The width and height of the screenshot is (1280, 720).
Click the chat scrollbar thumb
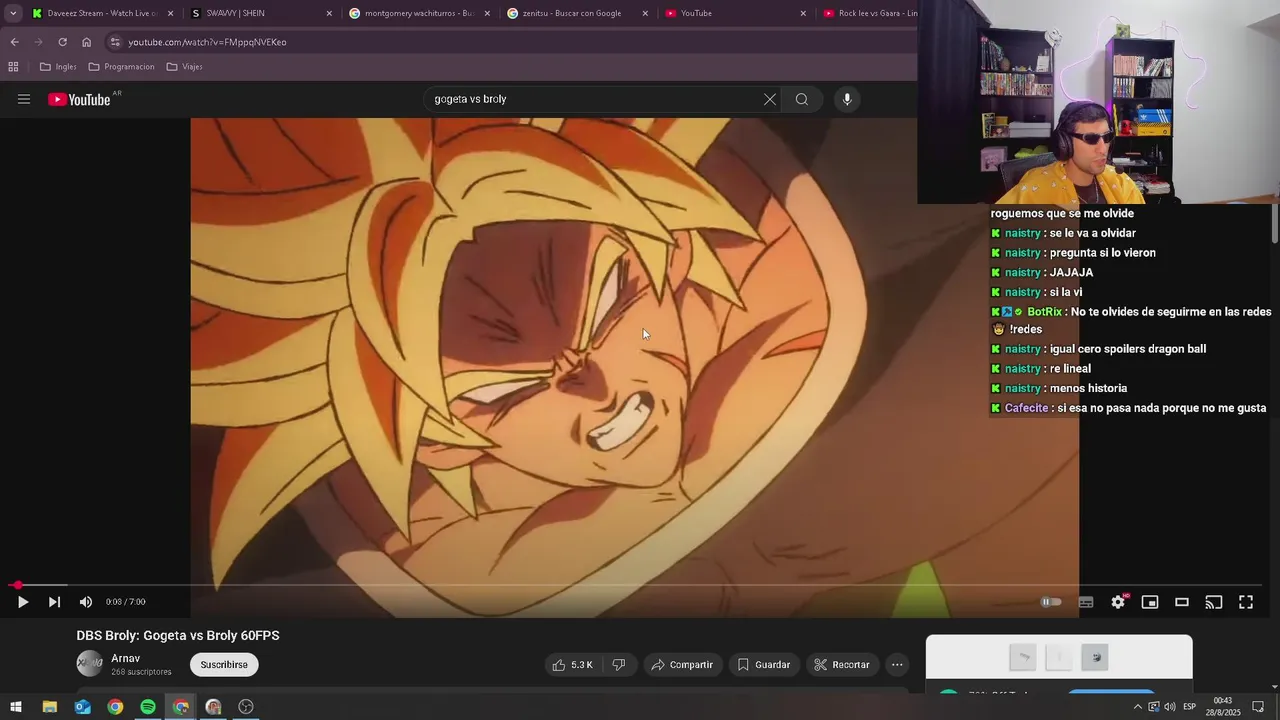click(x=1275, y=222)
